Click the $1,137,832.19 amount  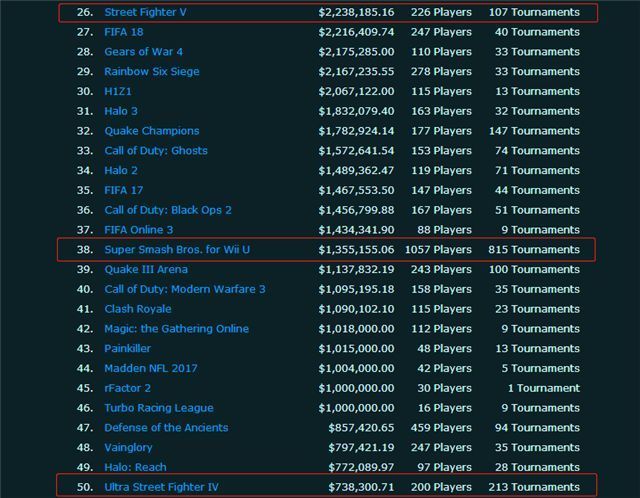point(356,269)
